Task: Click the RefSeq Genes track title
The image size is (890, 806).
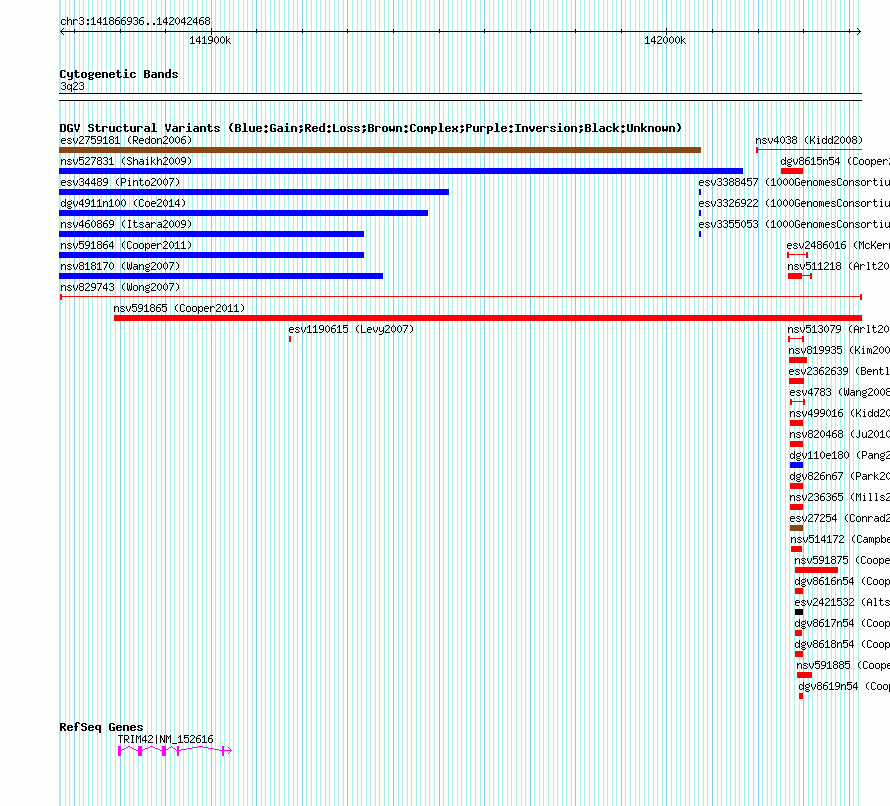Action: [x=102, y=727]
